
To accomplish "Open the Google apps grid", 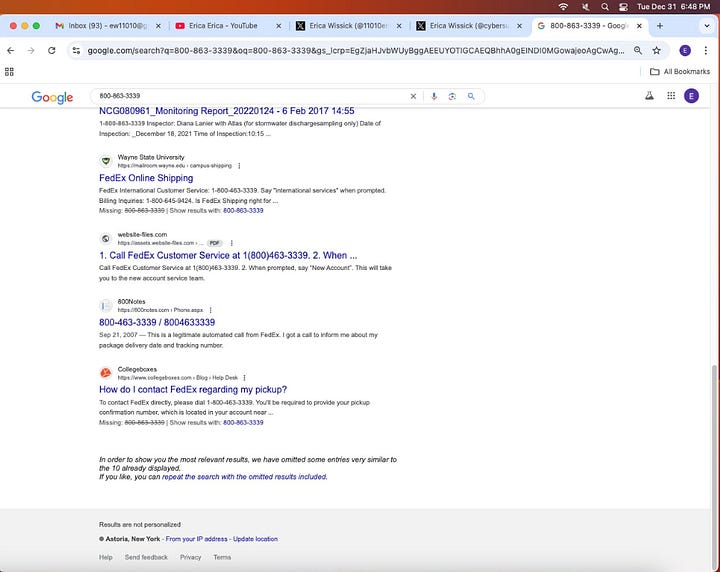I will click(x=671, y=96).
